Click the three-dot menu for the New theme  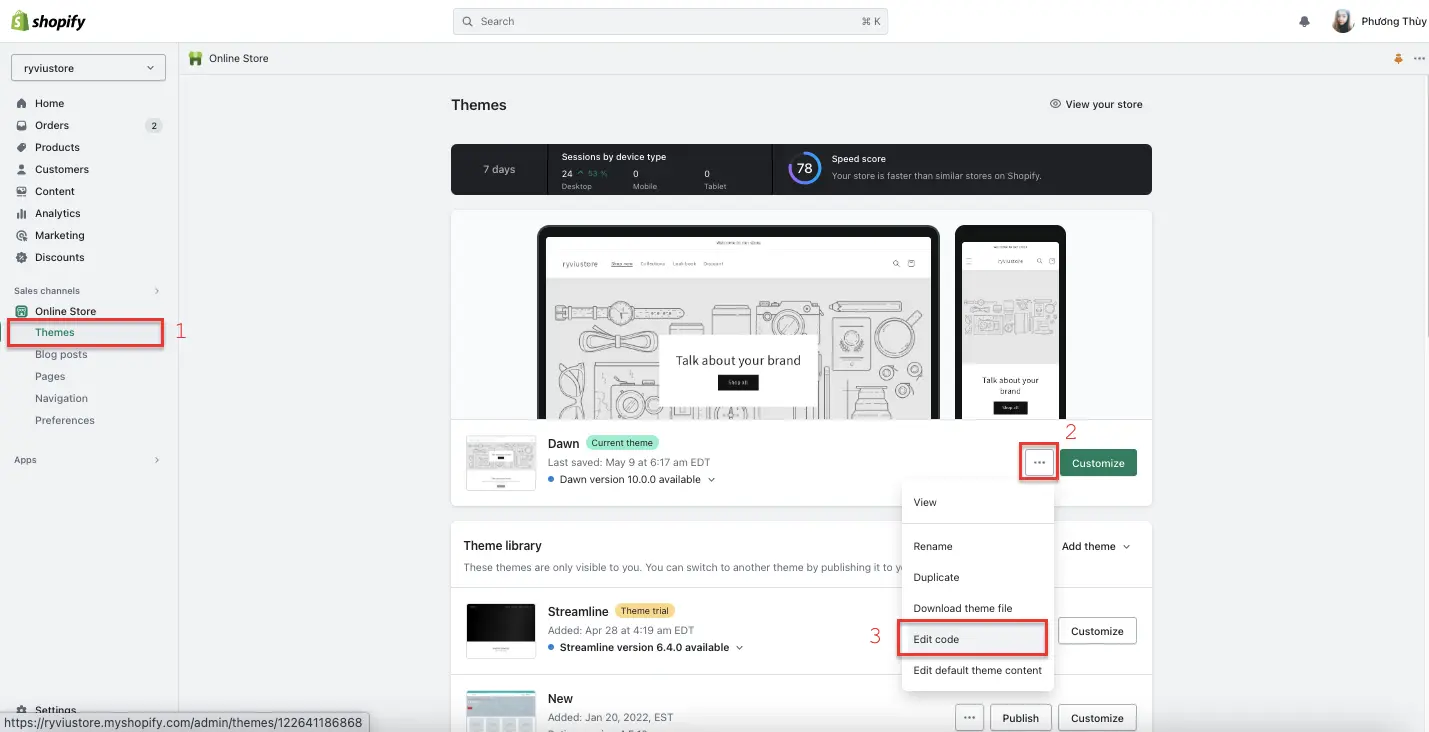pyautogui.click(x=968, y=717)
